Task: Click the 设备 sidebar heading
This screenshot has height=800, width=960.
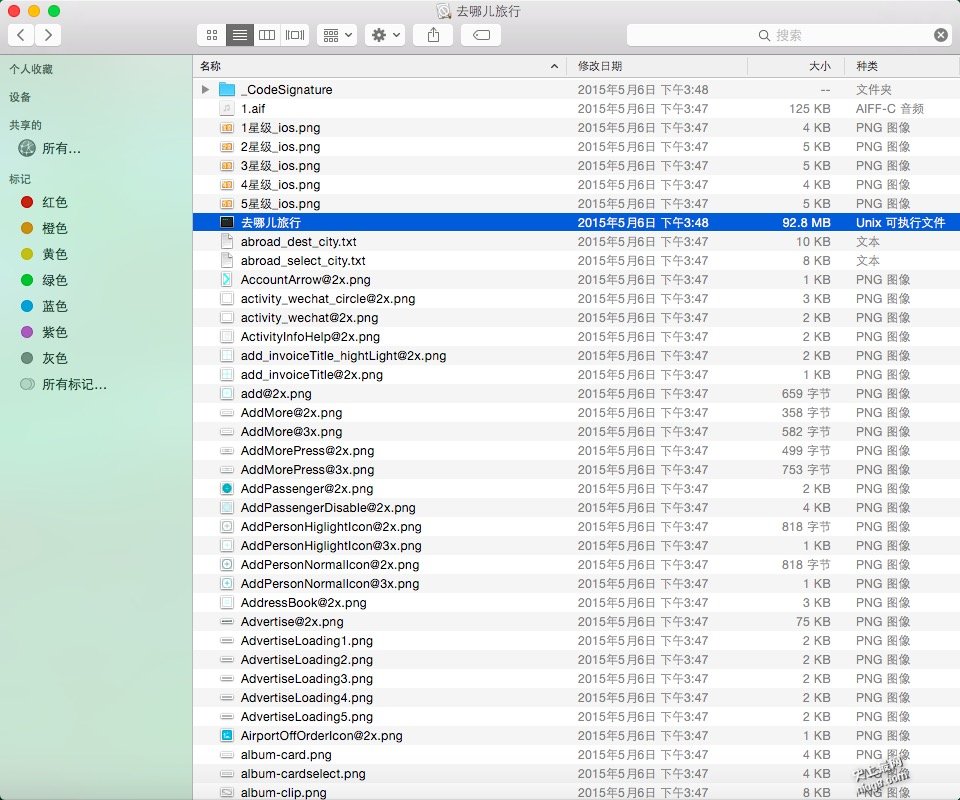Action: pyautogui.click(x=20, y=97)
